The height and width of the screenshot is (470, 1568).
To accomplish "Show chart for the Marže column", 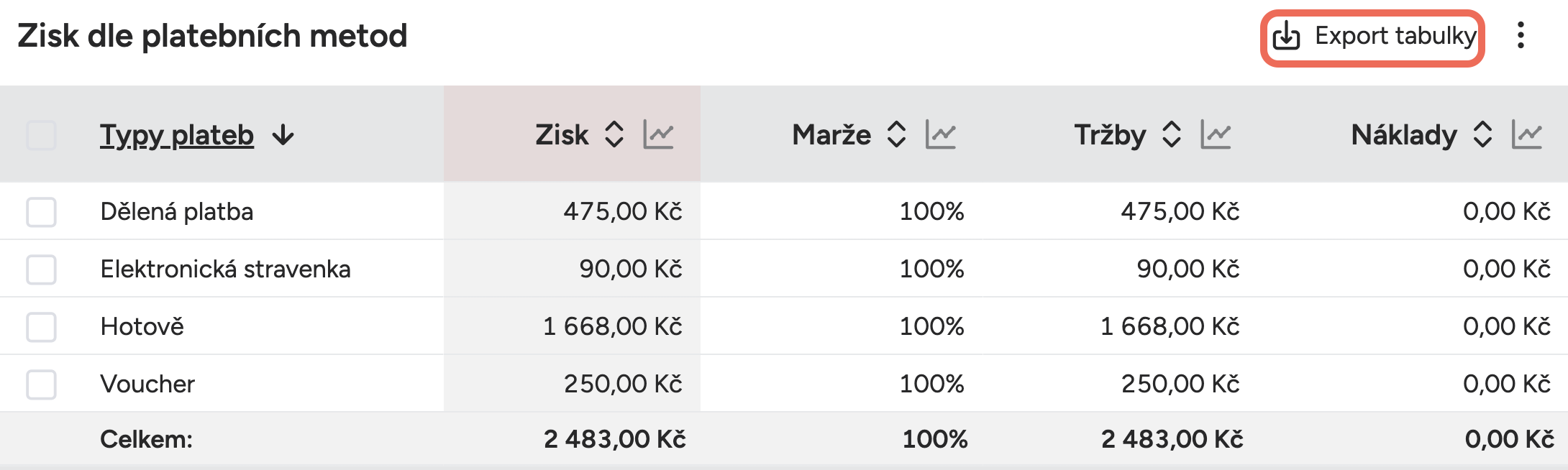I will point(940,134).
